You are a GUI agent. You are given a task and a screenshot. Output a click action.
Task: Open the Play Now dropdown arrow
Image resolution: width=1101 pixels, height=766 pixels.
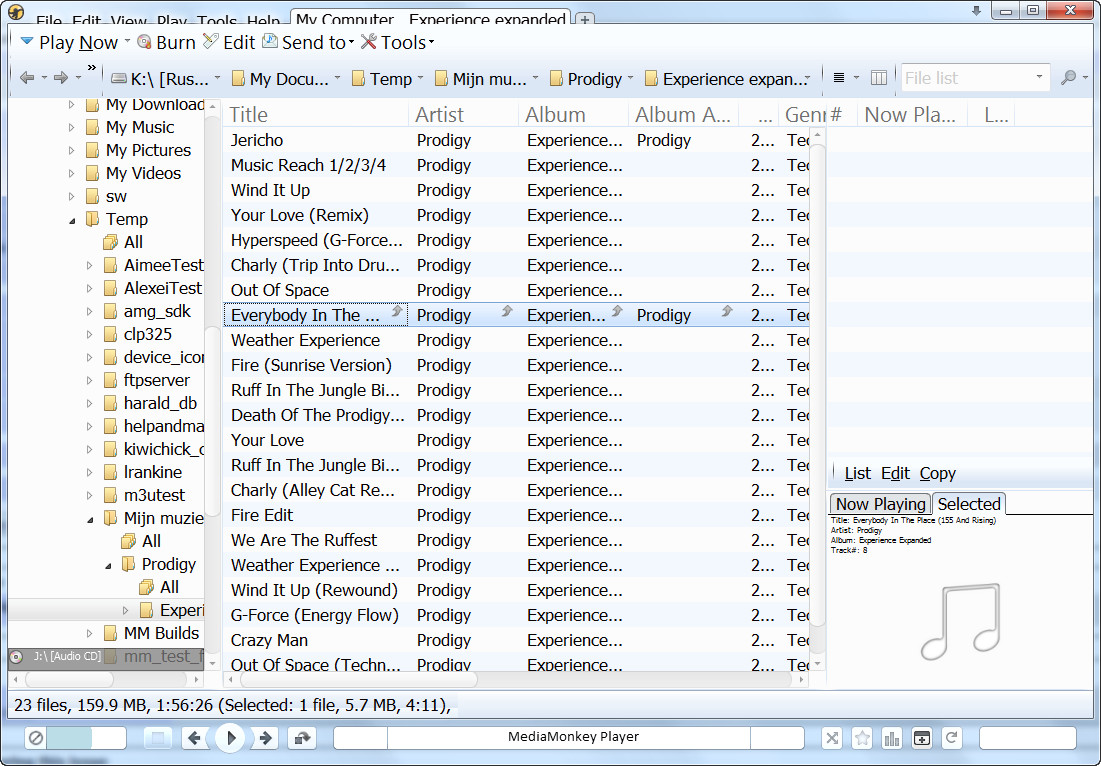tap(127, 43)
